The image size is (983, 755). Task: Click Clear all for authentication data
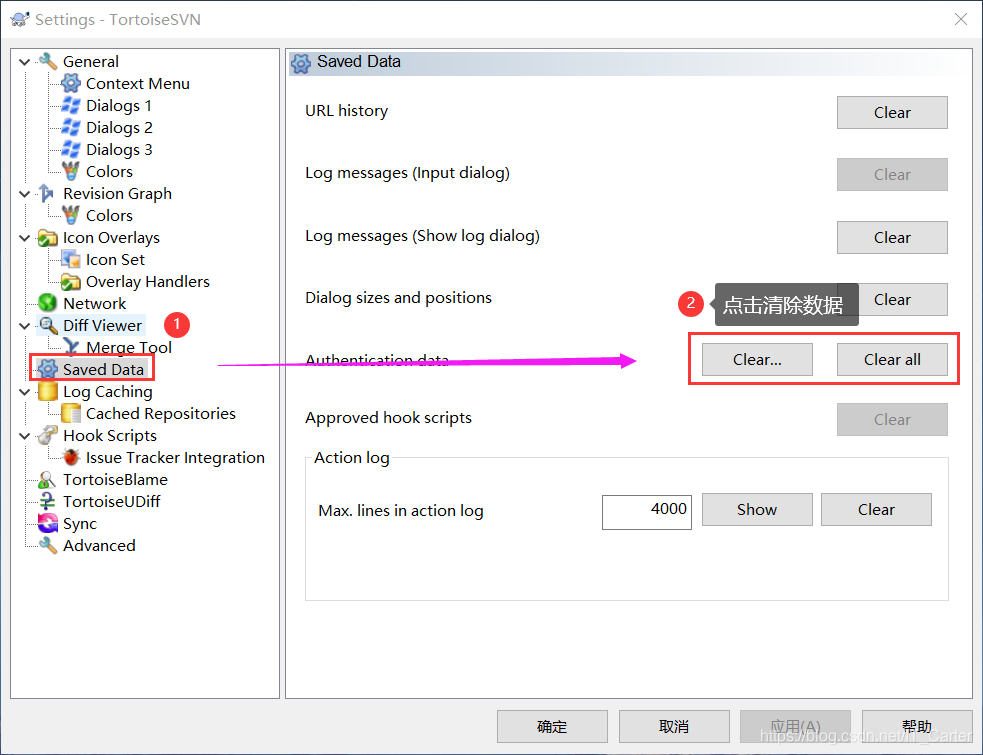pyautogui.click(x=892, y=359)
